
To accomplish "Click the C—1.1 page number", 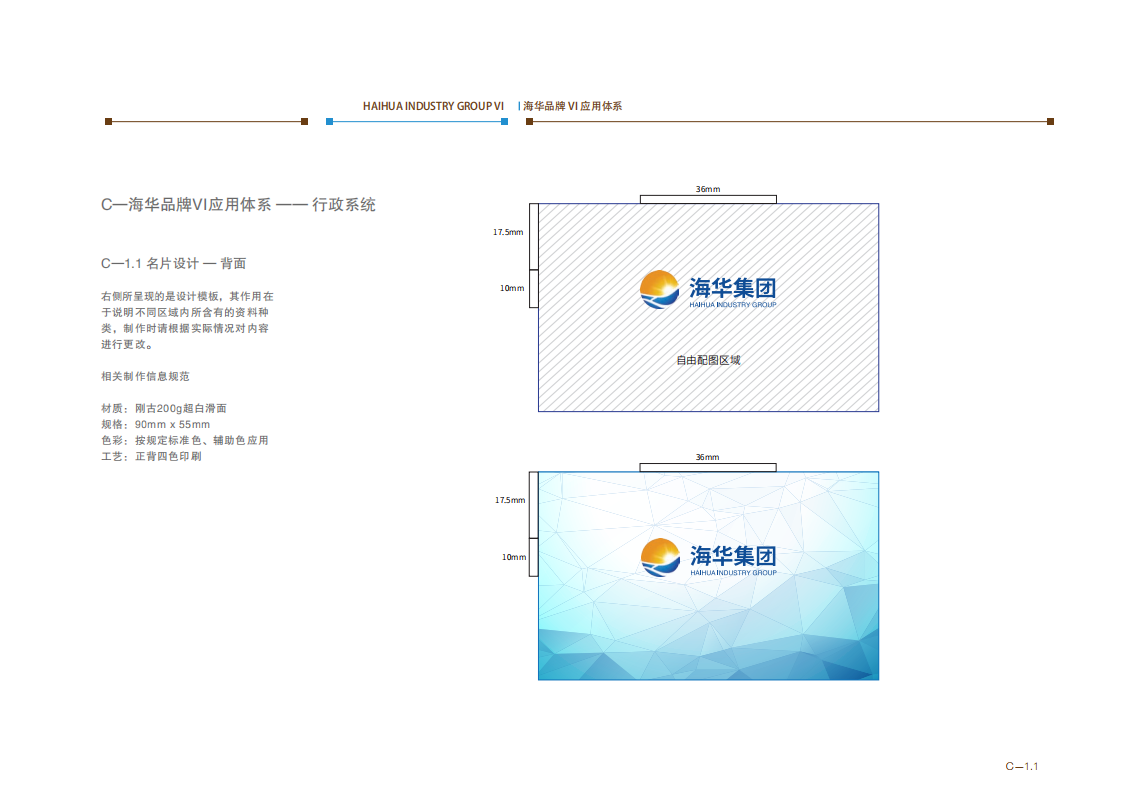I will pyautogui.click(x=1022, y=767).
